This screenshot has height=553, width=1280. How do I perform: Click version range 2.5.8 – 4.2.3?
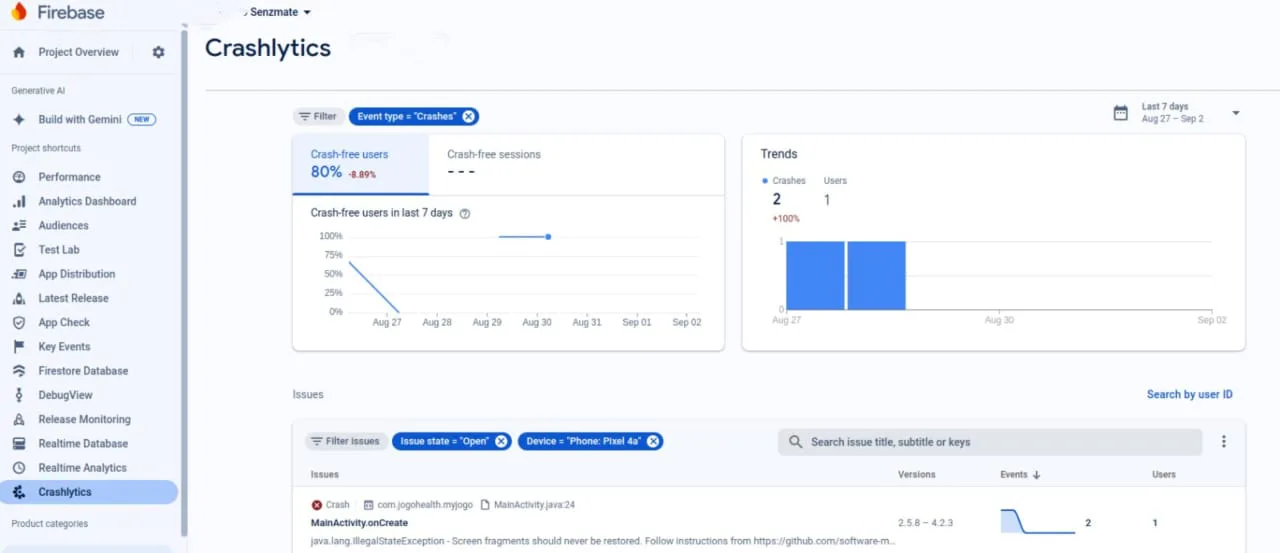pyautogui.click(x=924, y=523)
